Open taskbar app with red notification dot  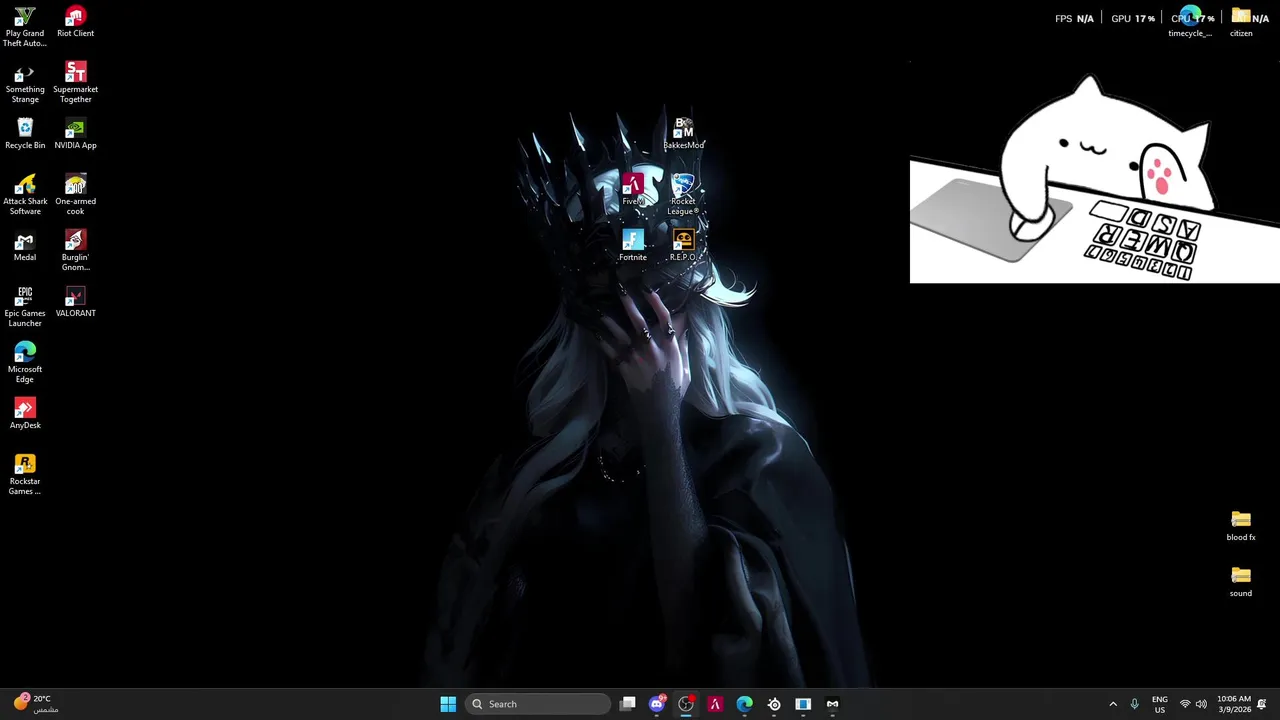(686, 704)
